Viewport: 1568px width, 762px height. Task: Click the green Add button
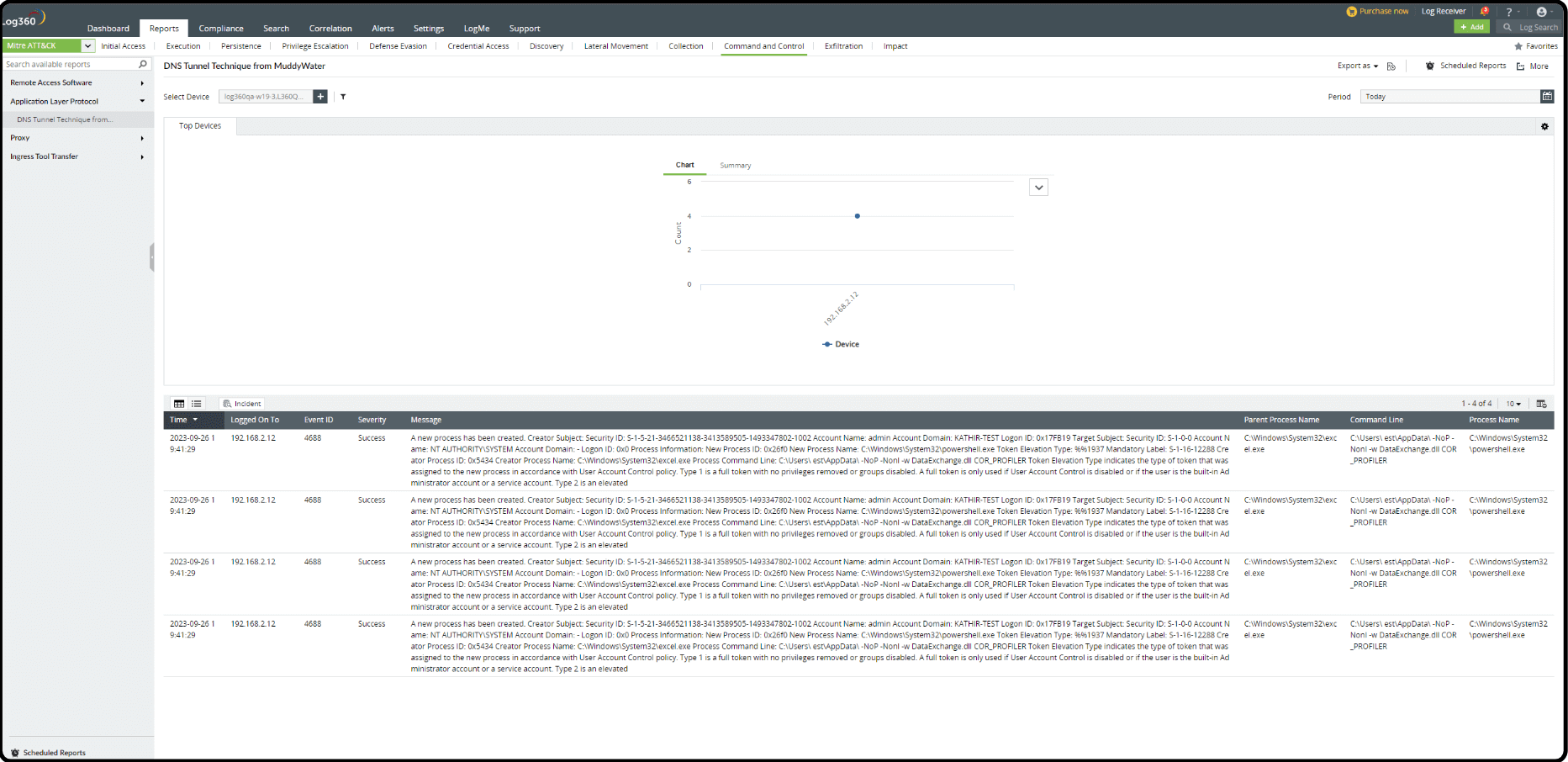point(1472,27)
